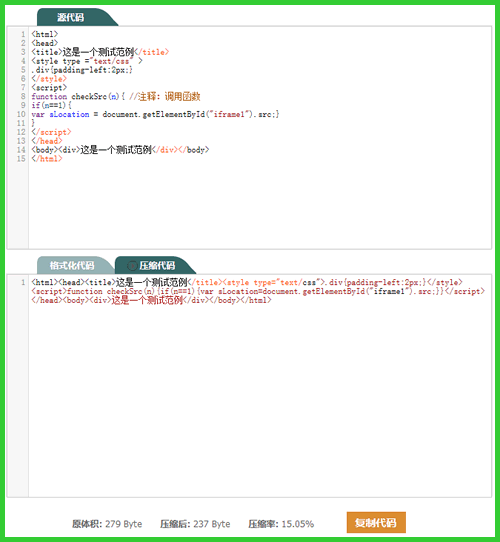Select the 源代码 tab
500x542 pixels.
pyautogui.click(x=77, y=17)
